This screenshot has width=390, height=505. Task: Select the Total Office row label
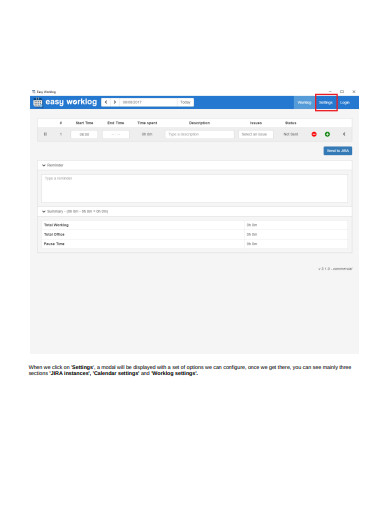click(x=54, y=235)
